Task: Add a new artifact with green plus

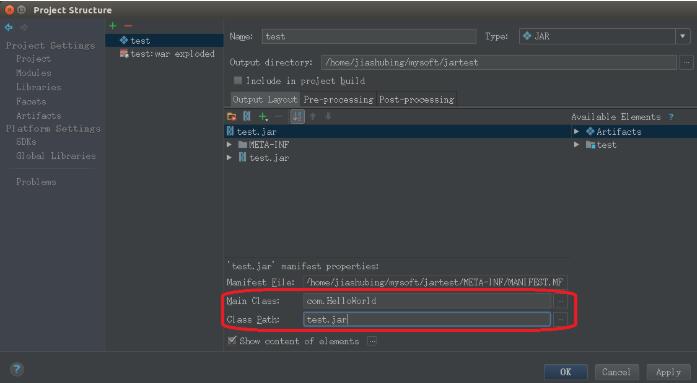Action: [x=113, y=26]
